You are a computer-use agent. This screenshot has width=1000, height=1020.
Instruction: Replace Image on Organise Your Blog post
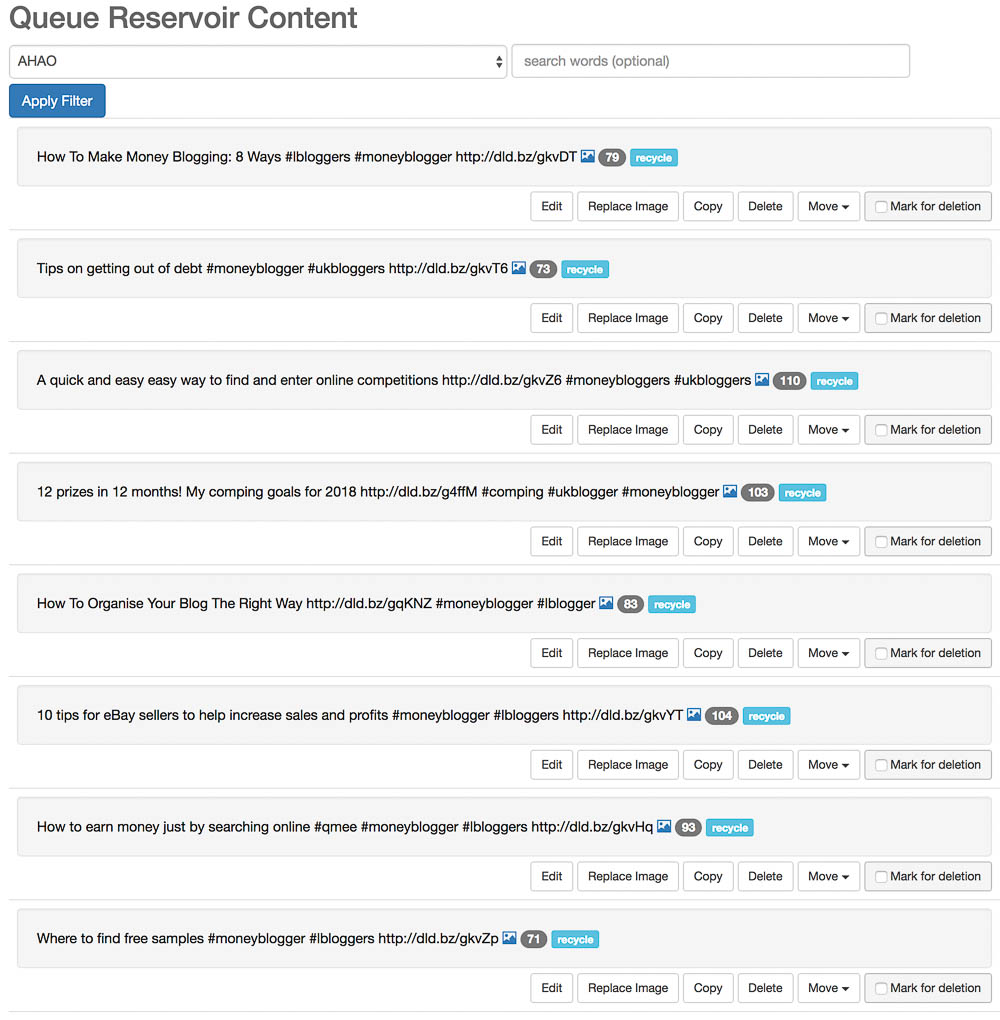628,653
